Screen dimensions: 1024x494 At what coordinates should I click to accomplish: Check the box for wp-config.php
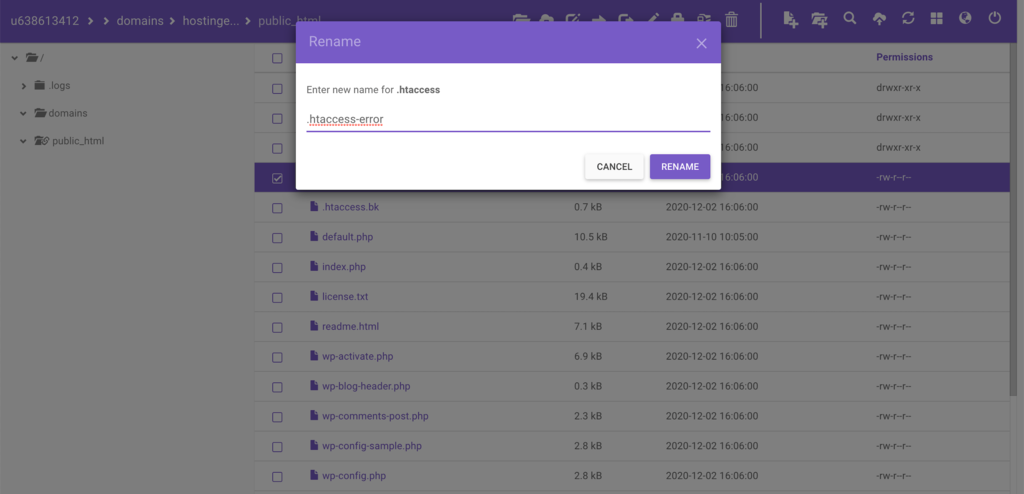(x=277, y=477)
